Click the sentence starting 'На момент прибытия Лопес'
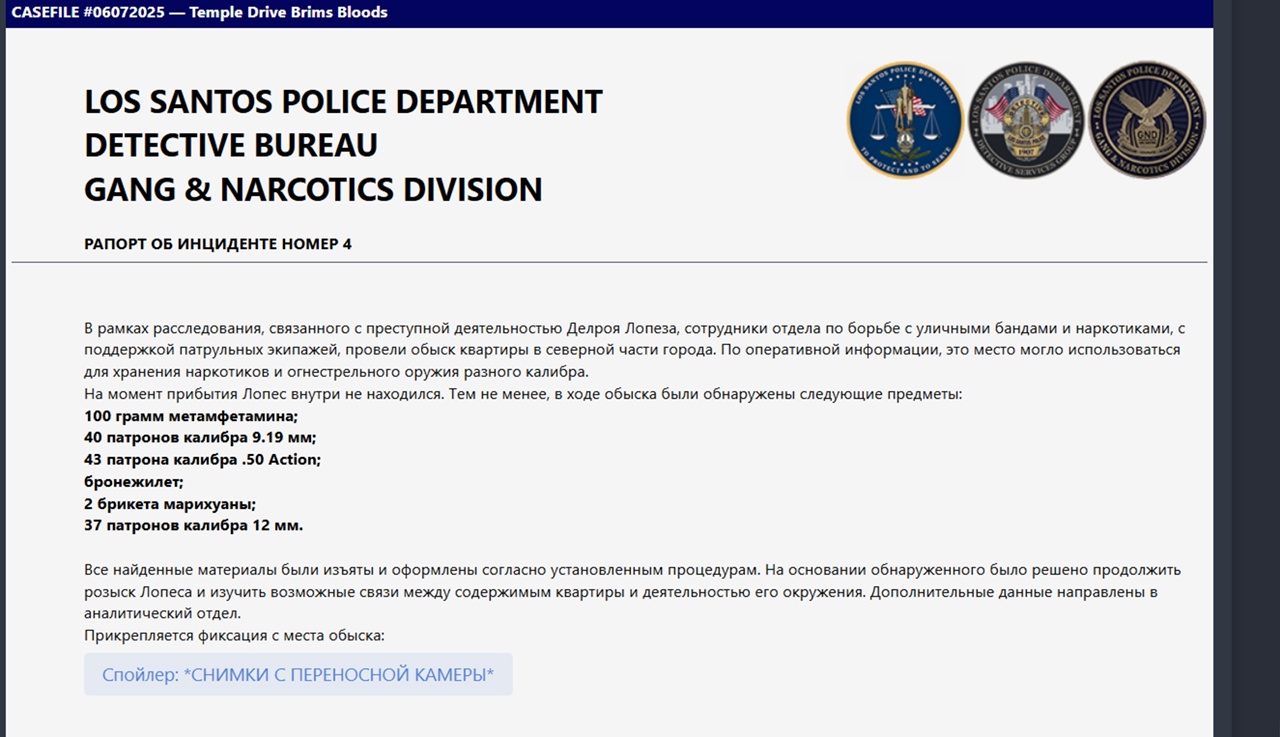 [x=523, y=394]
